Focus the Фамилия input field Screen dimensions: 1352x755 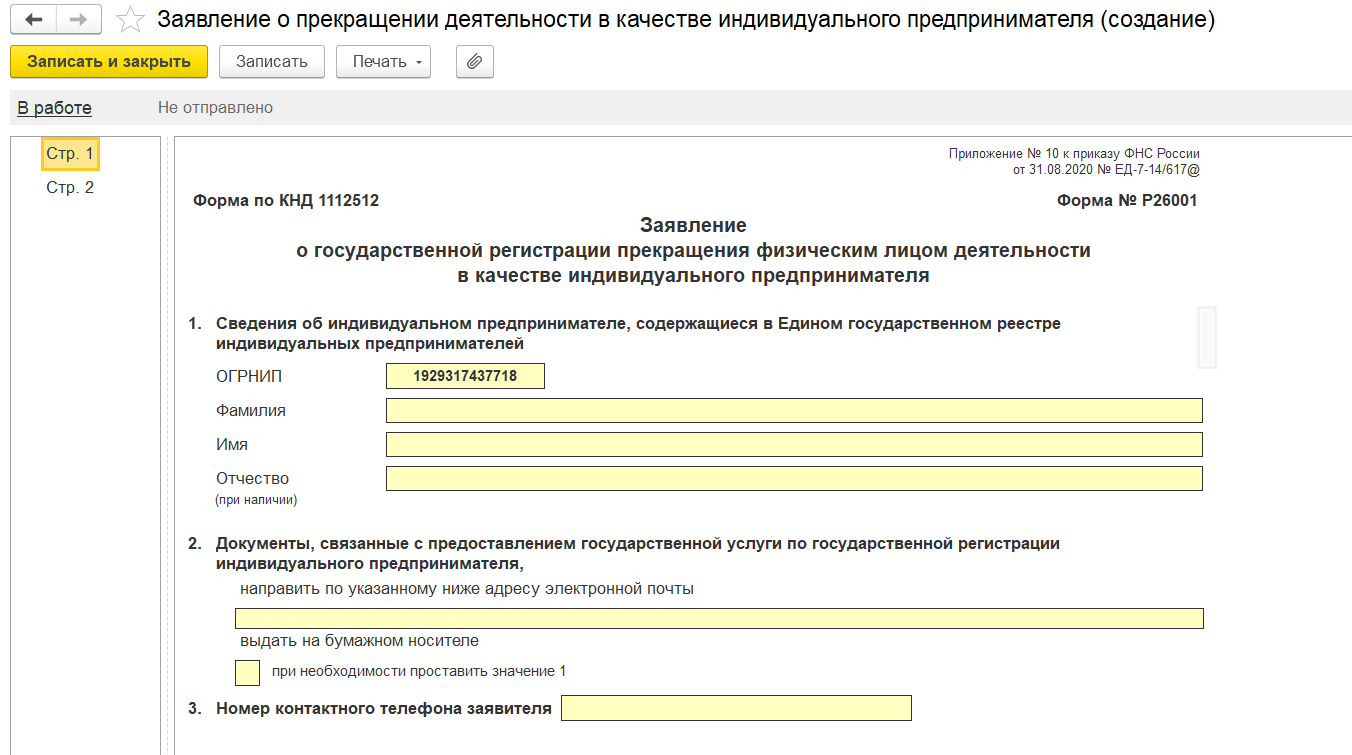tap(794, 411)
